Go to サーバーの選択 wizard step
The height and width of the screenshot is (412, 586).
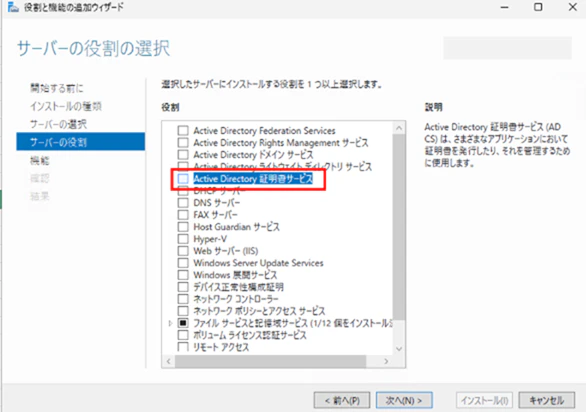pyautogui.click(x=58, y=124)
